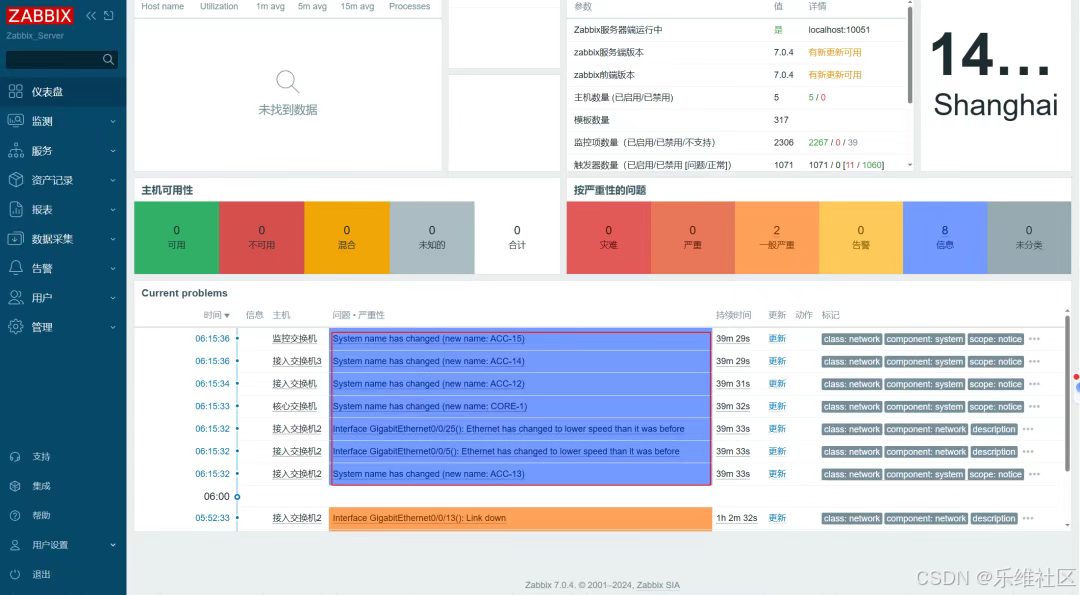Image resolution: width=1080 pixels, height=595 pixels.
Task: Click 更新 for the ACC-15 problem
Action: (777, 339)
